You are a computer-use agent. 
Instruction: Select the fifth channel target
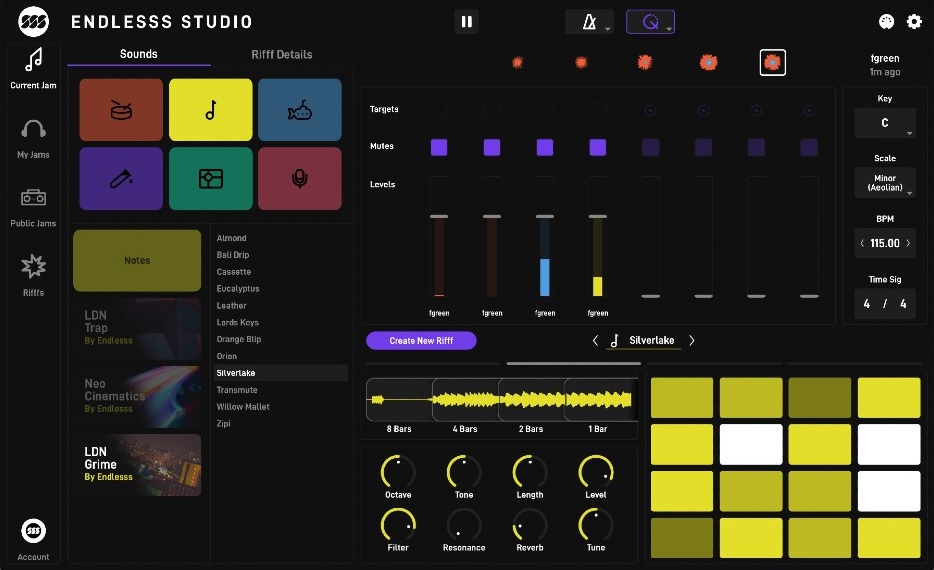click(x=650, y=110)
